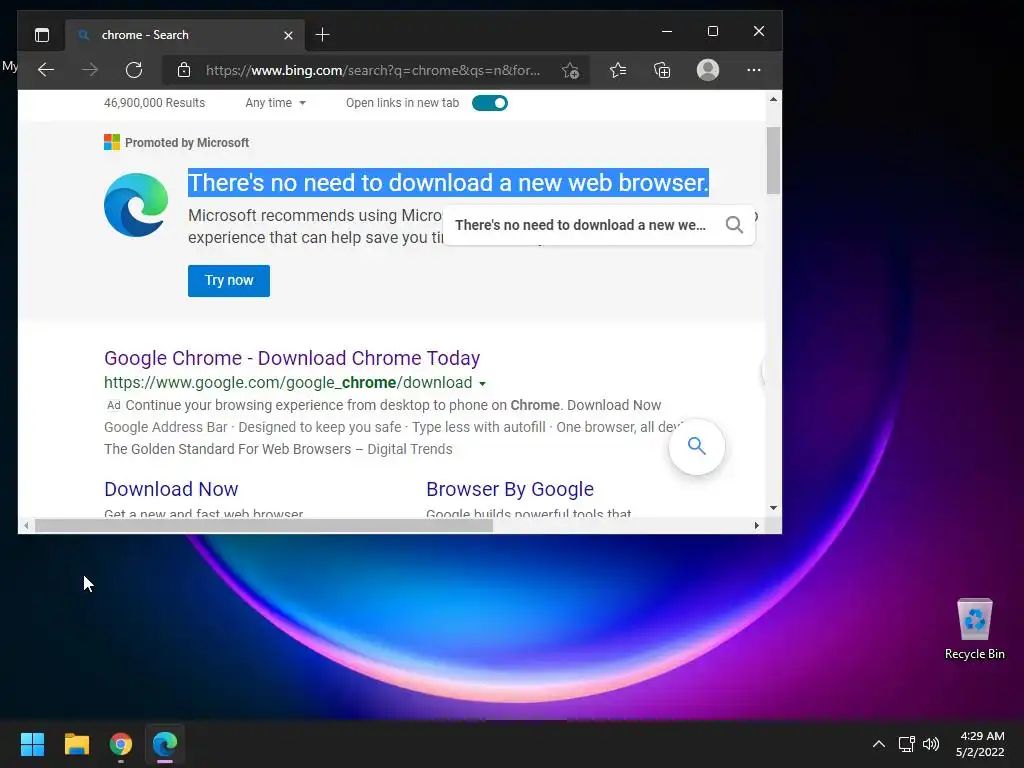This screenshot has height=768, width=1024.
Task: Click the horizontal scrollbar left arrow
Action: coord(26,526)
